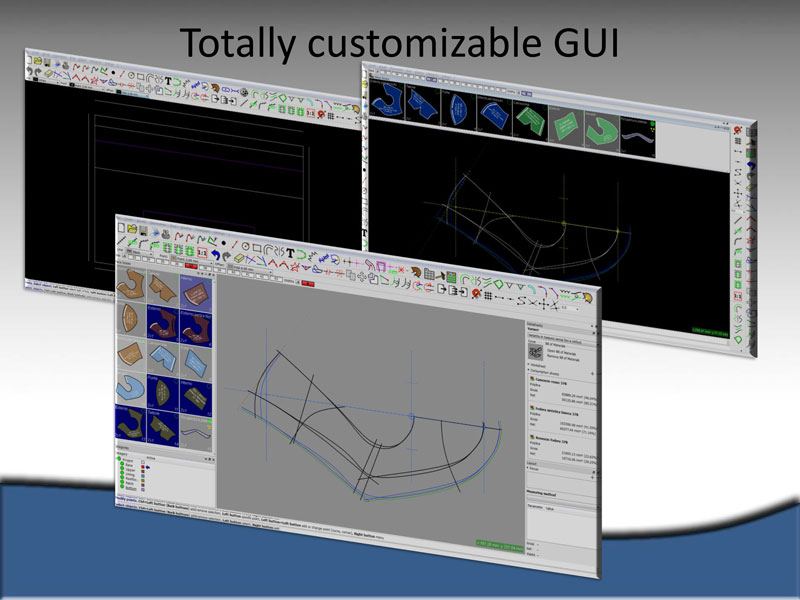Select the Text T tool in front window
Viewport: 800px width, 600px height.
[290, 253]
